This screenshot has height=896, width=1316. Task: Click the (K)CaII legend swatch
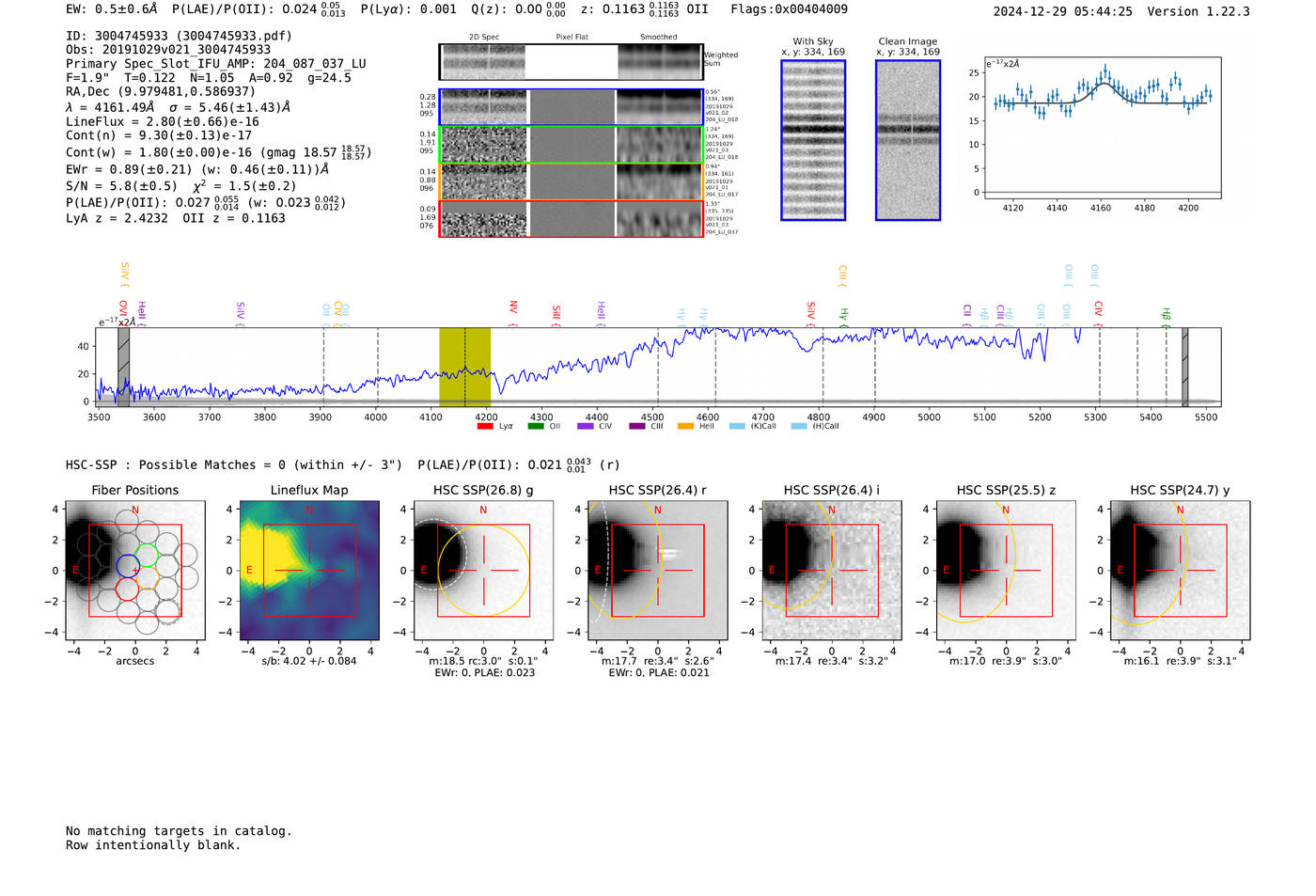click(x=737, y=426)
